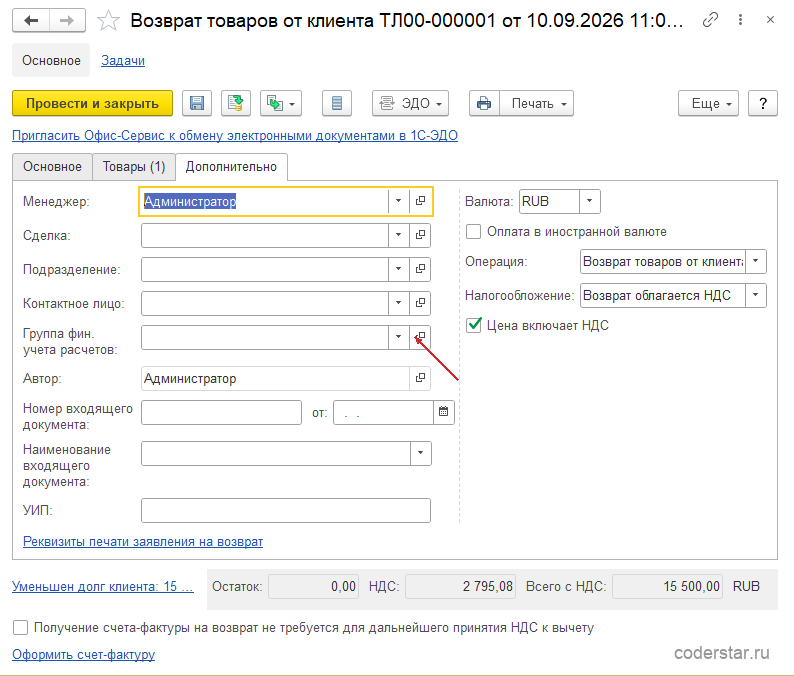The height and width of the screenshot is (676, 794).
Task: Open the Контактное лицо linked record icon
Action: [420, 303]
